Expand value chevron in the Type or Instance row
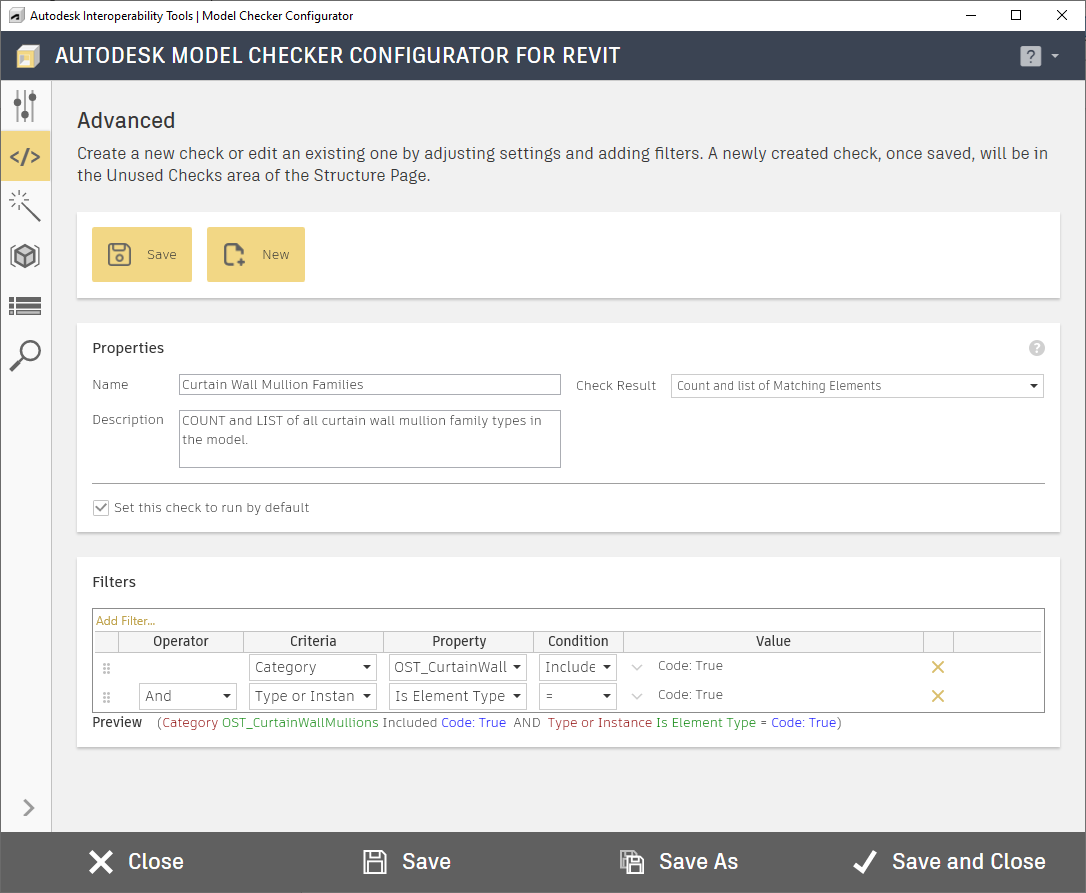 [x=637, y=696]
